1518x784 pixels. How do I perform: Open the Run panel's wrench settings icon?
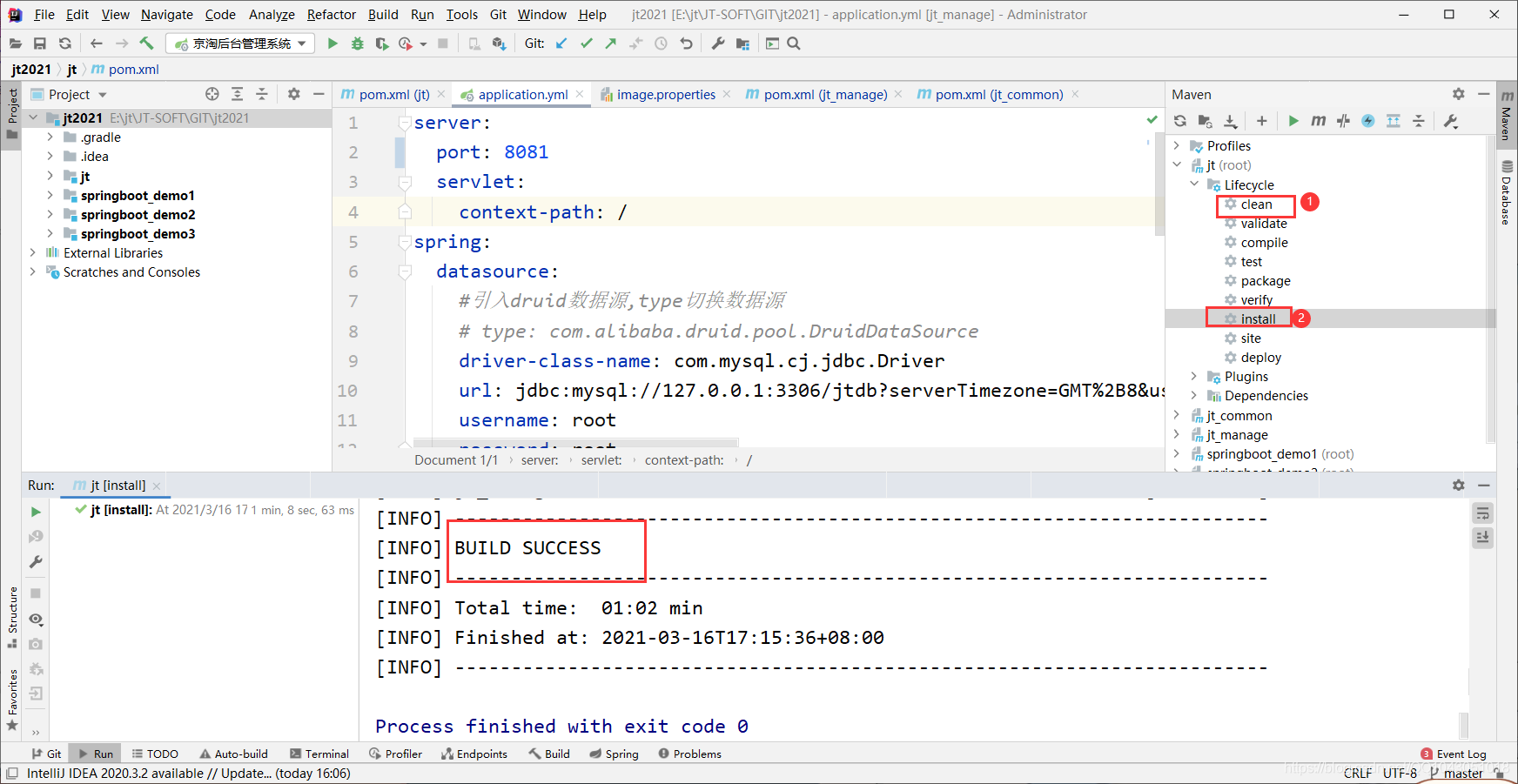tap(36, 562)
